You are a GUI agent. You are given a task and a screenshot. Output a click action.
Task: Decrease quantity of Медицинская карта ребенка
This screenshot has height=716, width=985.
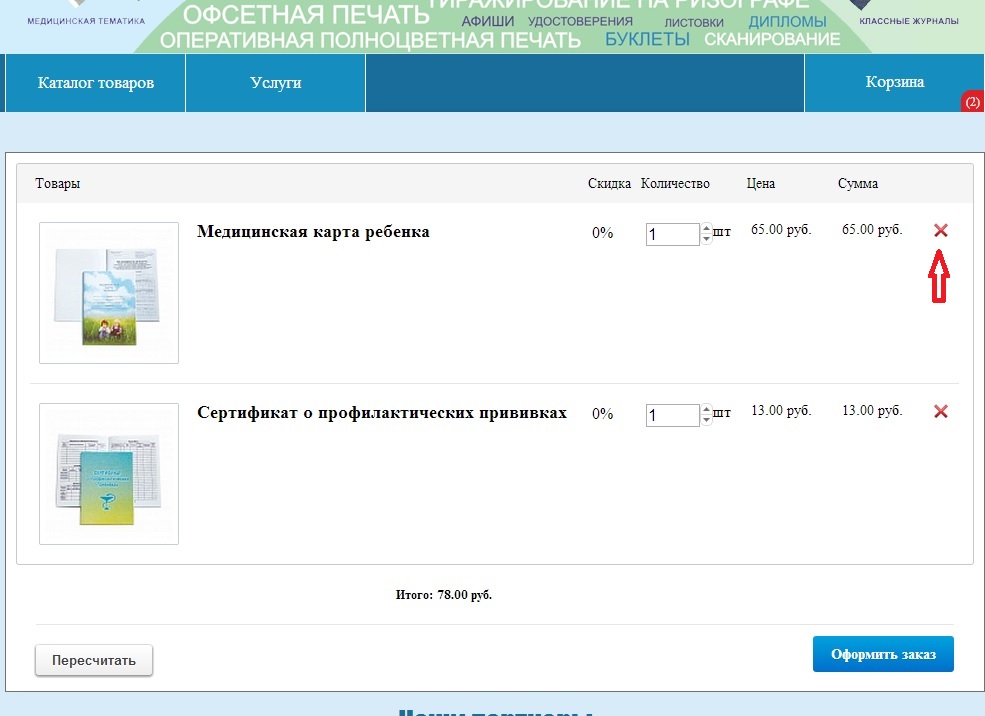pyautogui.click(x=707, y=239)
